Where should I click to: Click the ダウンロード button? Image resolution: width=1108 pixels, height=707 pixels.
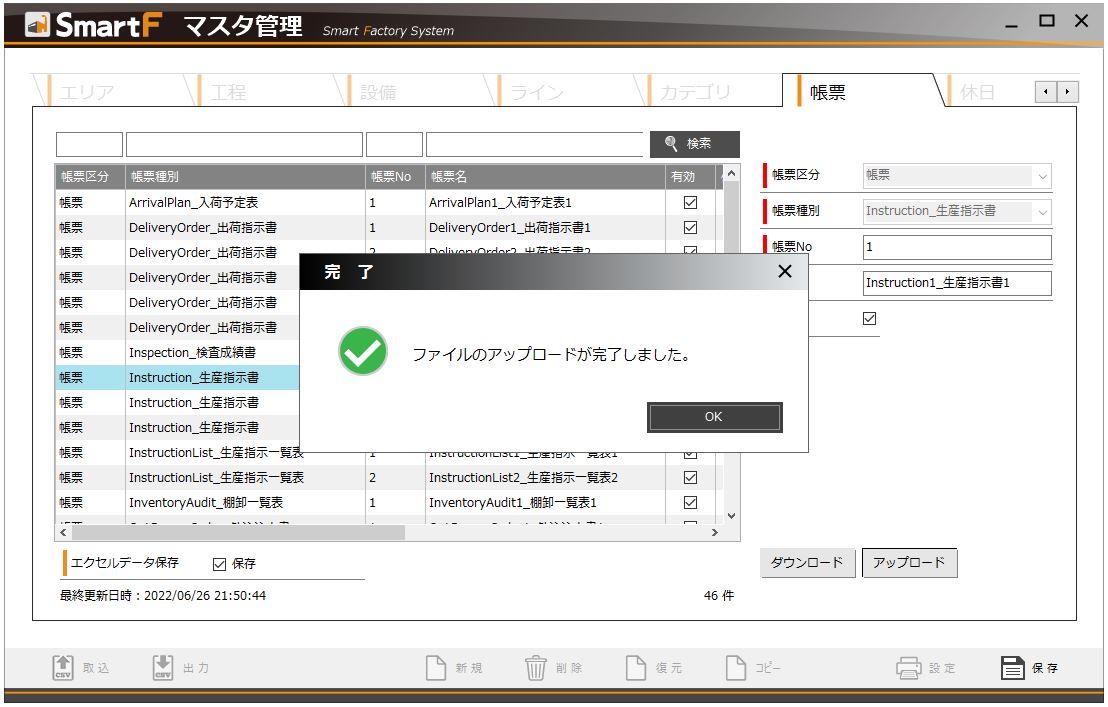click(x=806, y=562)
